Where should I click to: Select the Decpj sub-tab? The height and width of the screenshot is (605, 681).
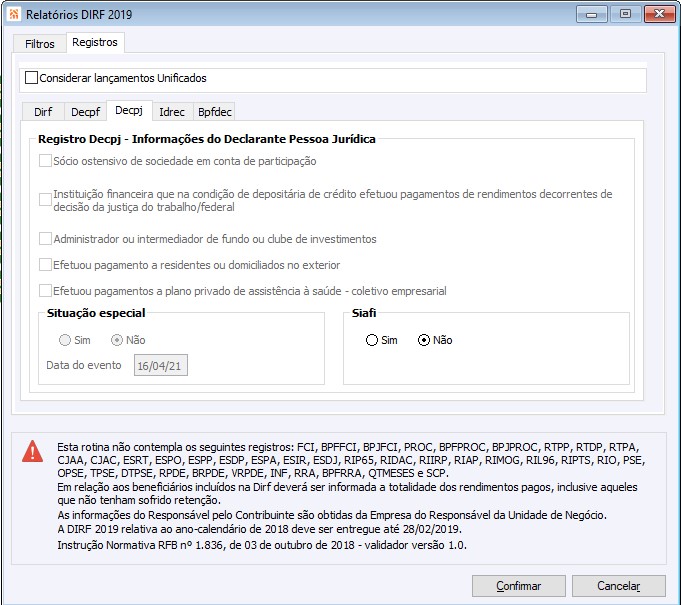[129, 110]
